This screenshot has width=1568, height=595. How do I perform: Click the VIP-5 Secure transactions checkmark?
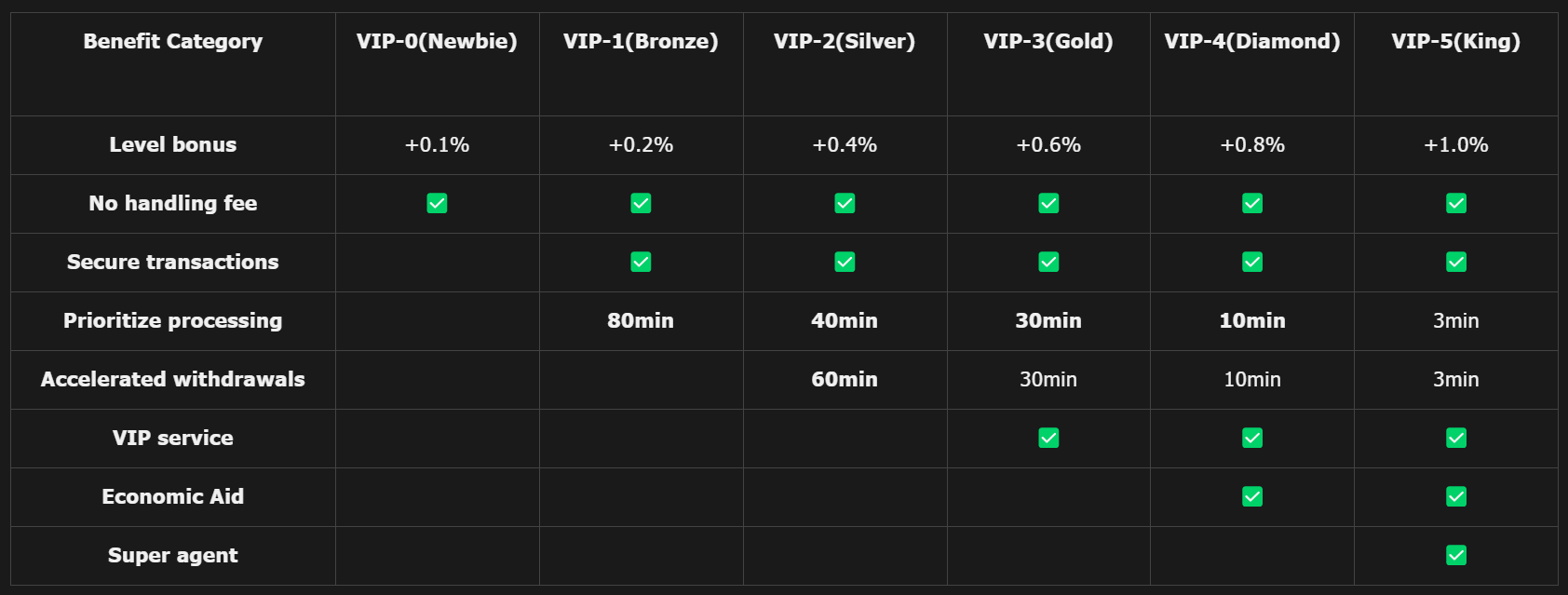[x=1456, y=262]
